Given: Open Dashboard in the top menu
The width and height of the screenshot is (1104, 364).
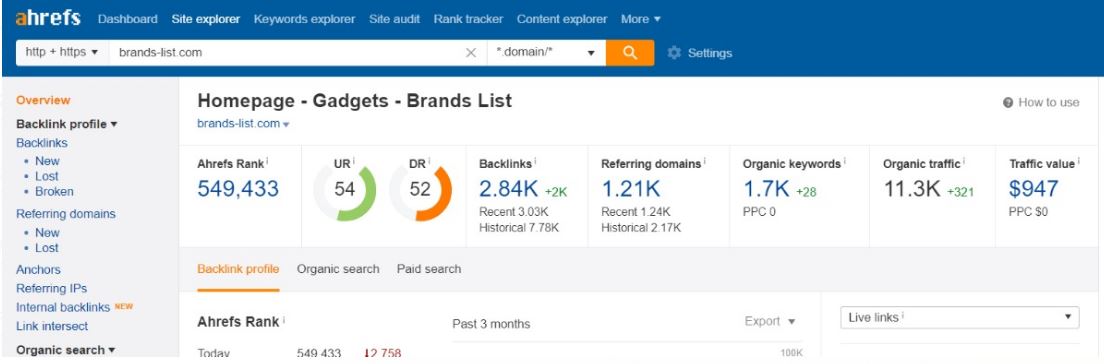Looking at the screenshot, I should pos(127,19).
